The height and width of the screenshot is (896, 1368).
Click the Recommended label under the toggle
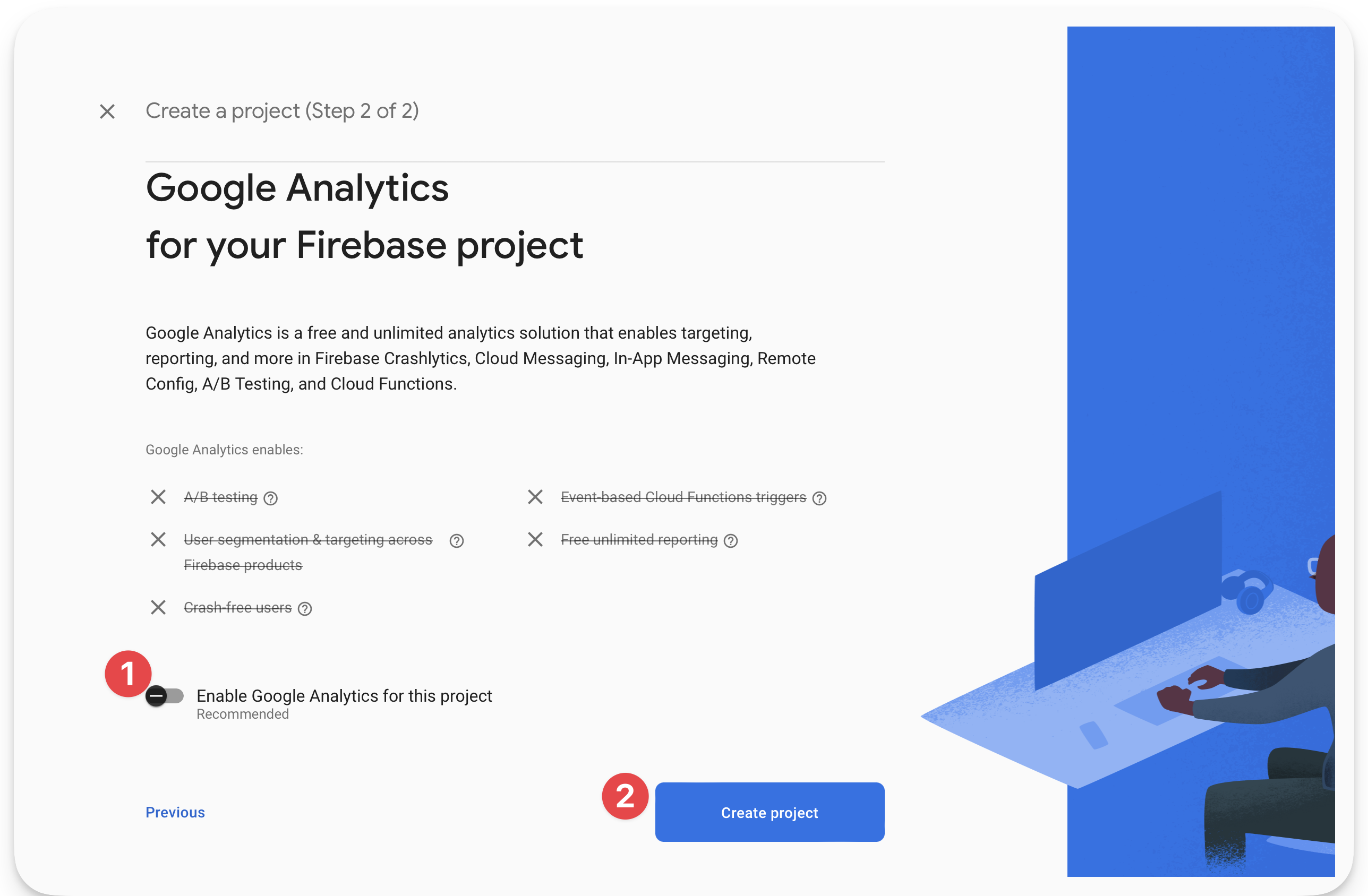pyautogui.click(x=242, y=714)
